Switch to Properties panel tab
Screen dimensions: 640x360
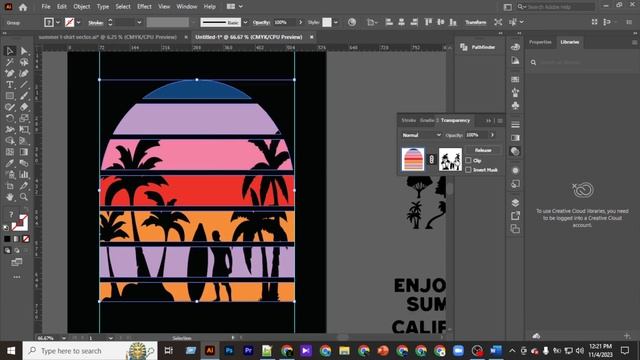pyautogui.click(x=540, y=42)
